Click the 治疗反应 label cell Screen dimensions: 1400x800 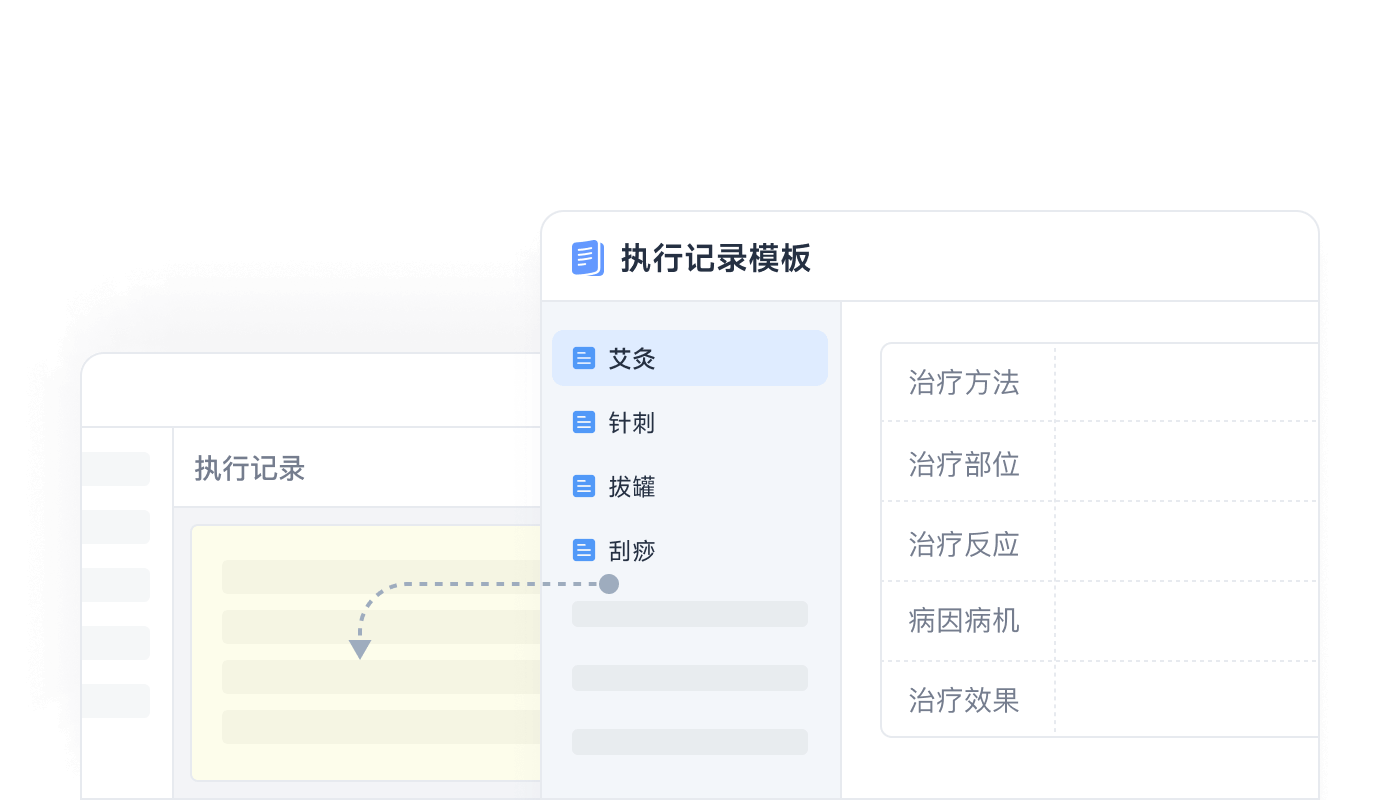(x=968, y=542)
